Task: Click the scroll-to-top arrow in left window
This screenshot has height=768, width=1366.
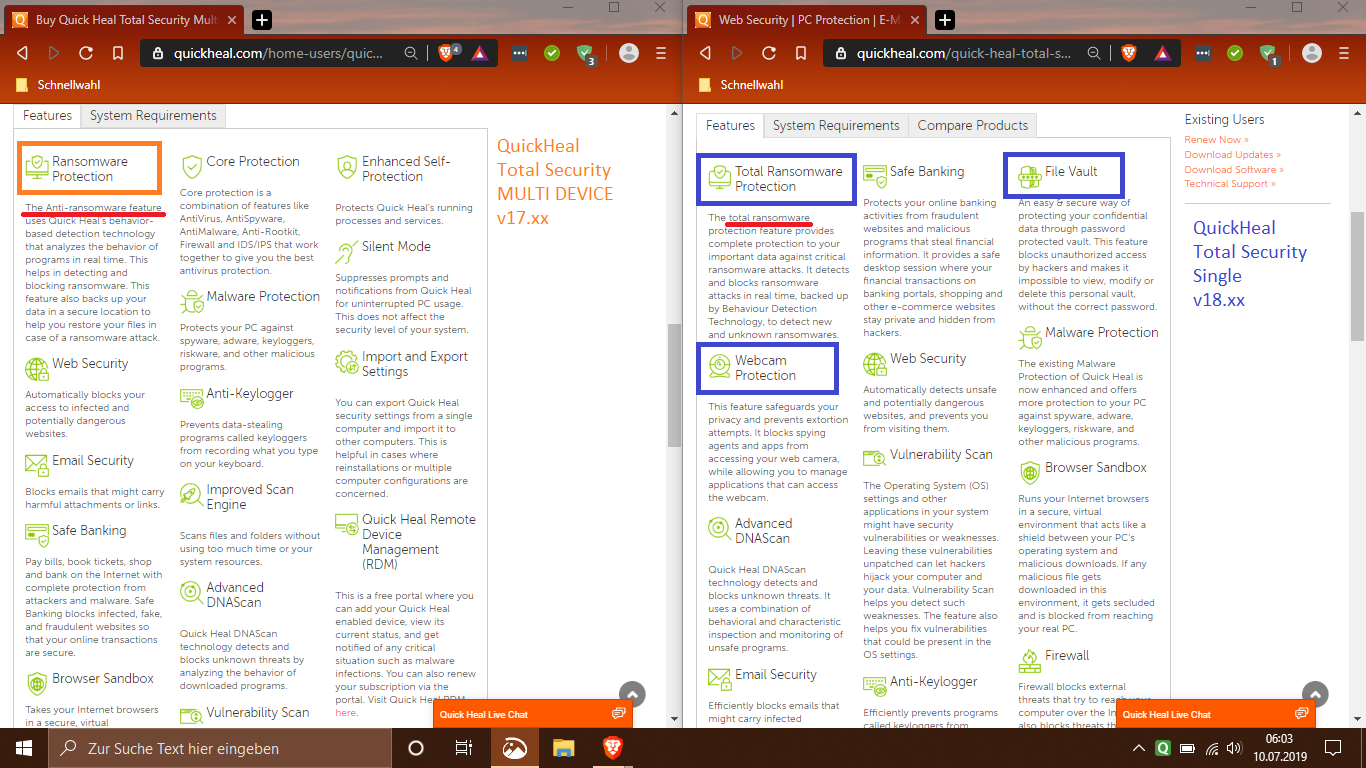Action: [632, 694]
